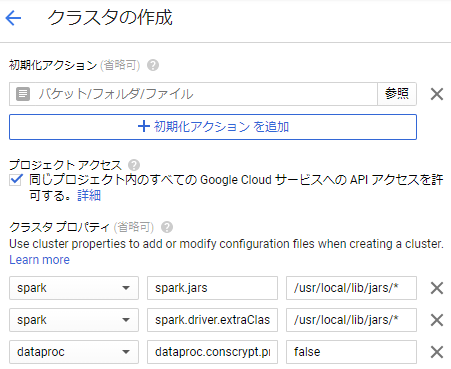The height and width of the screenshot is (369, 451).
Task: Click the 参照 browse button
Action: [397, 94]
